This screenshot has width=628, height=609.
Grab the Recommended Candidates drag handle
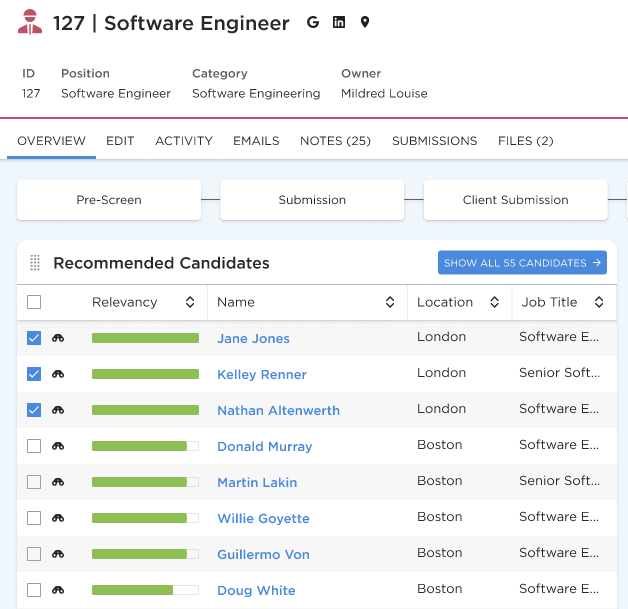pos(35,263)
